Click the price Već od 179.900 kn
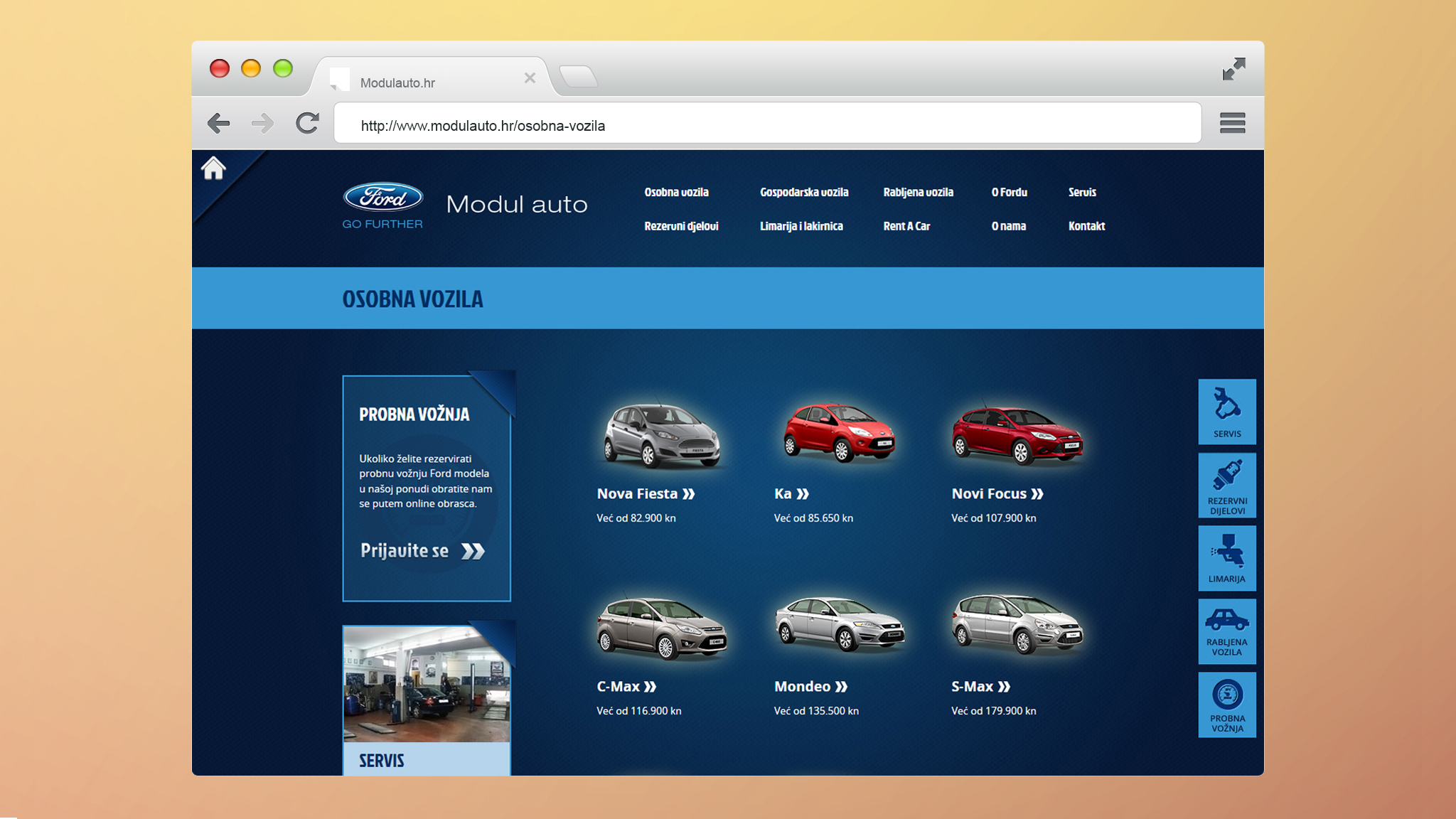The height and width of the screenshot is (819, 1456). tap(993, 711)
